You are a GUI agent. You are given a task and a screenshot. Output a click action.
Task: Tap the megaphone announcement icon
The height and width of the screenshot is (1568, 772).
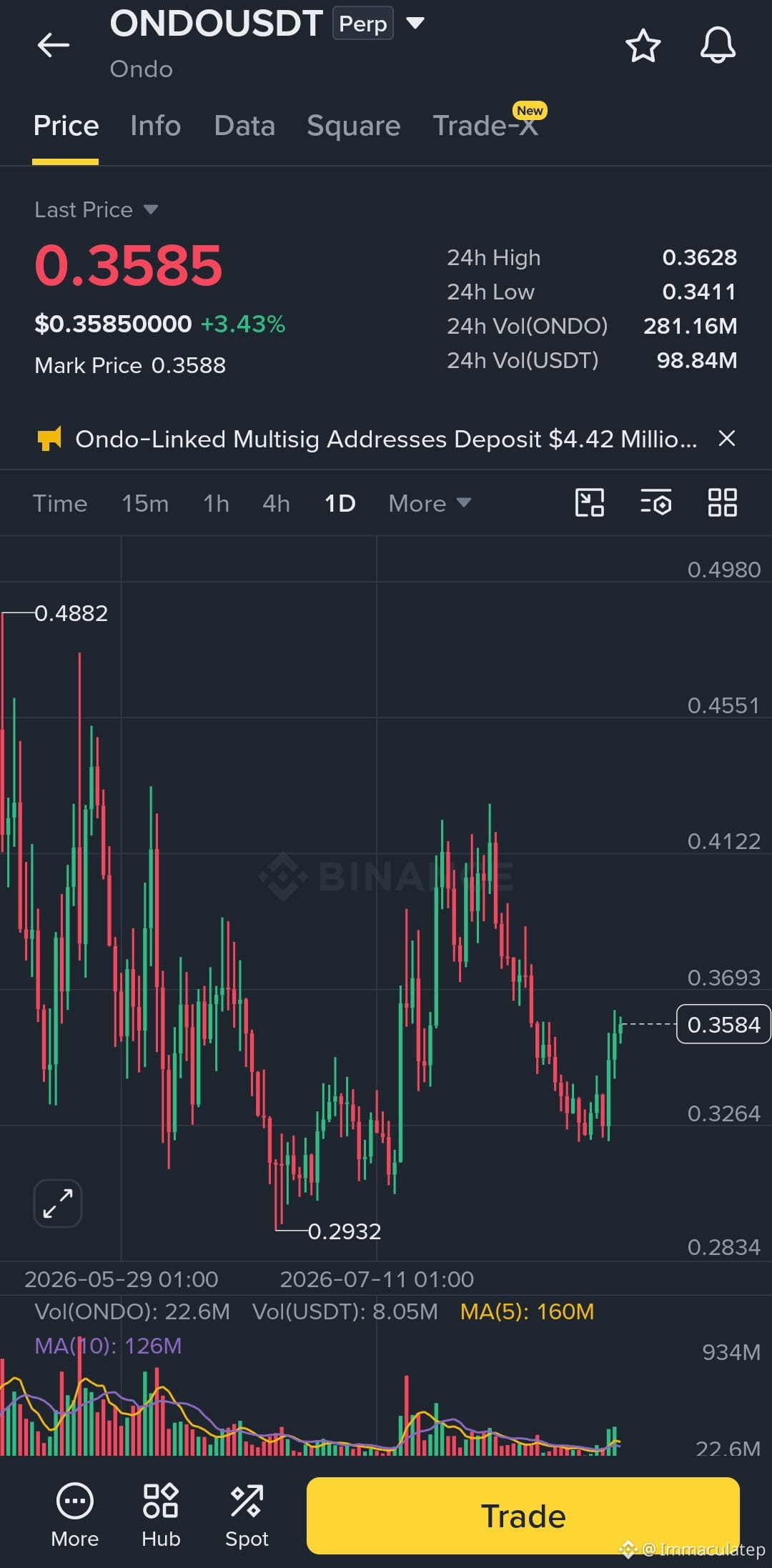(49, 439)
